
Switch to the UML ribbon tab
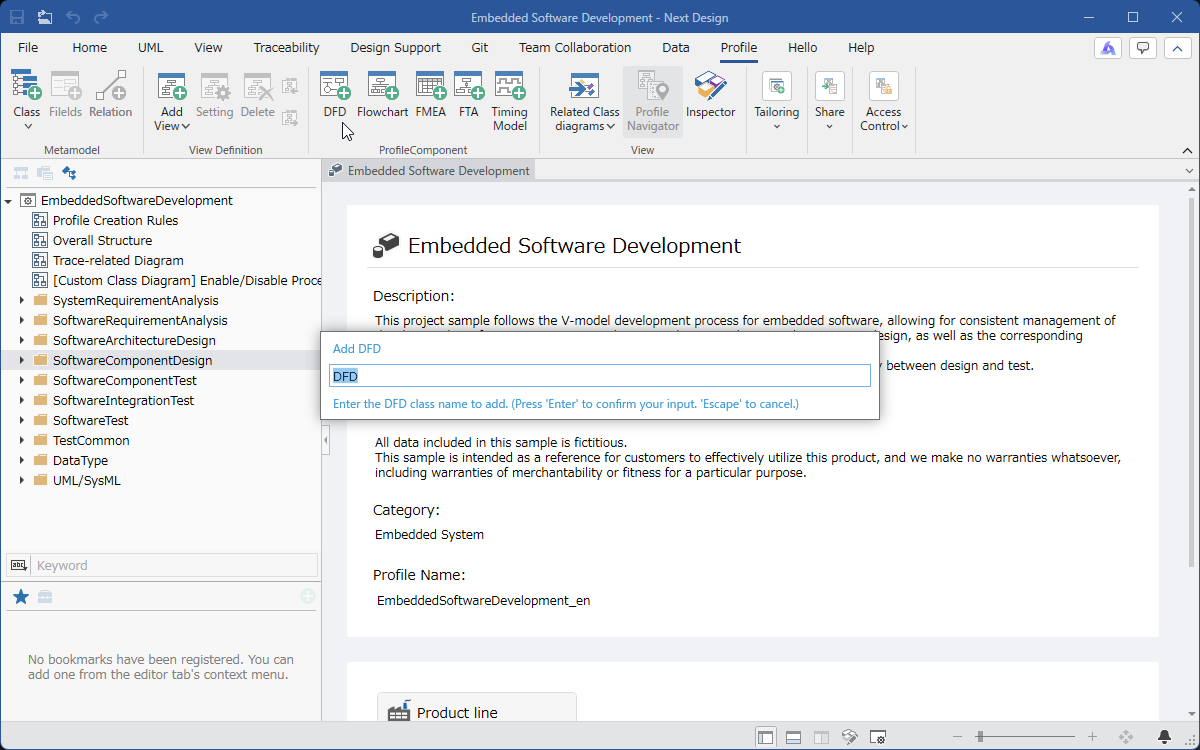pos(150,47)
